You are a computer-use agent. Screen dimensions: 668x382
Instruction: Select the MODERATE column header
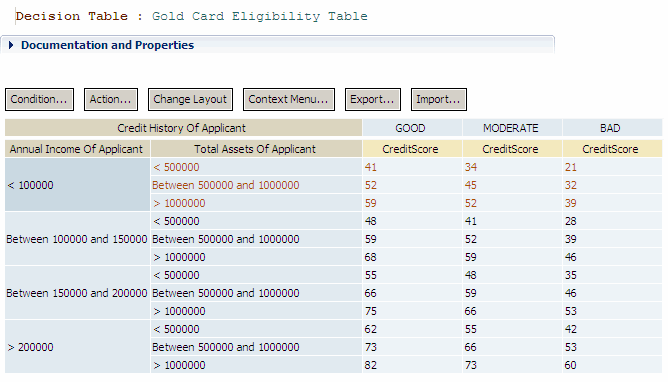(x=512, y=128)
